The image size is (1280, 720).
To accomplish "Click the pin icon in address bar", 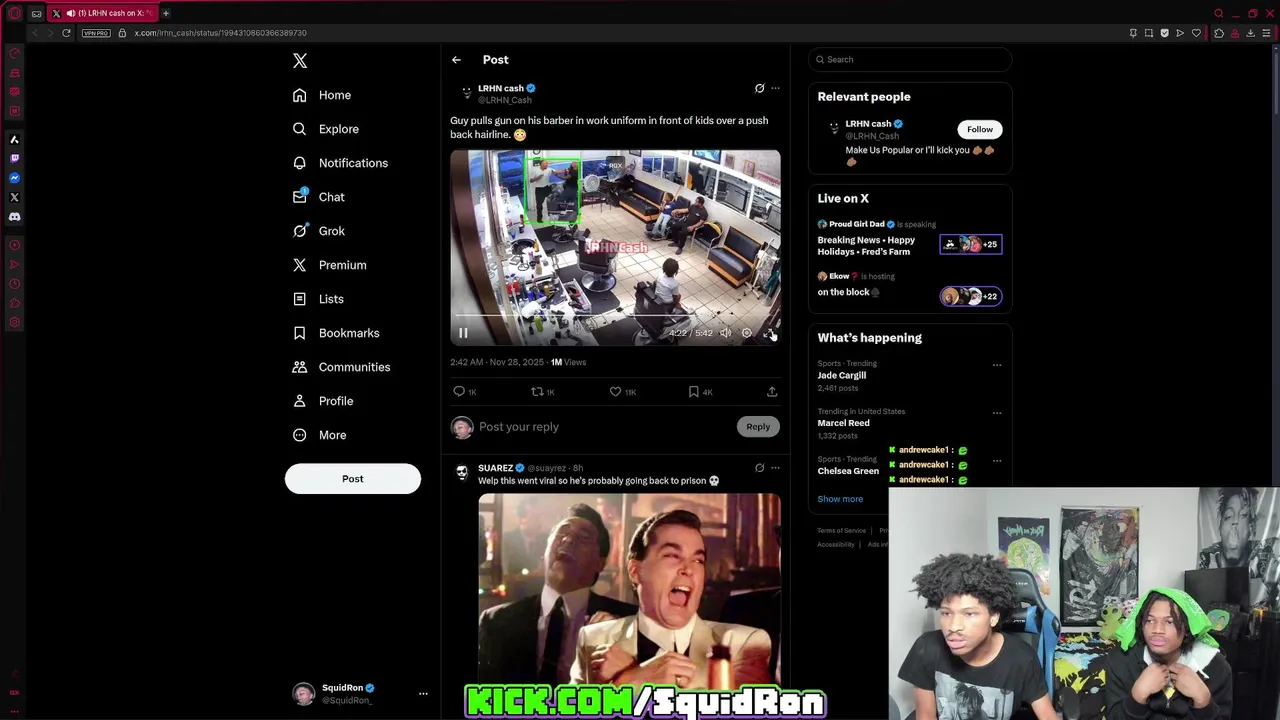I will pos(1132,33).
